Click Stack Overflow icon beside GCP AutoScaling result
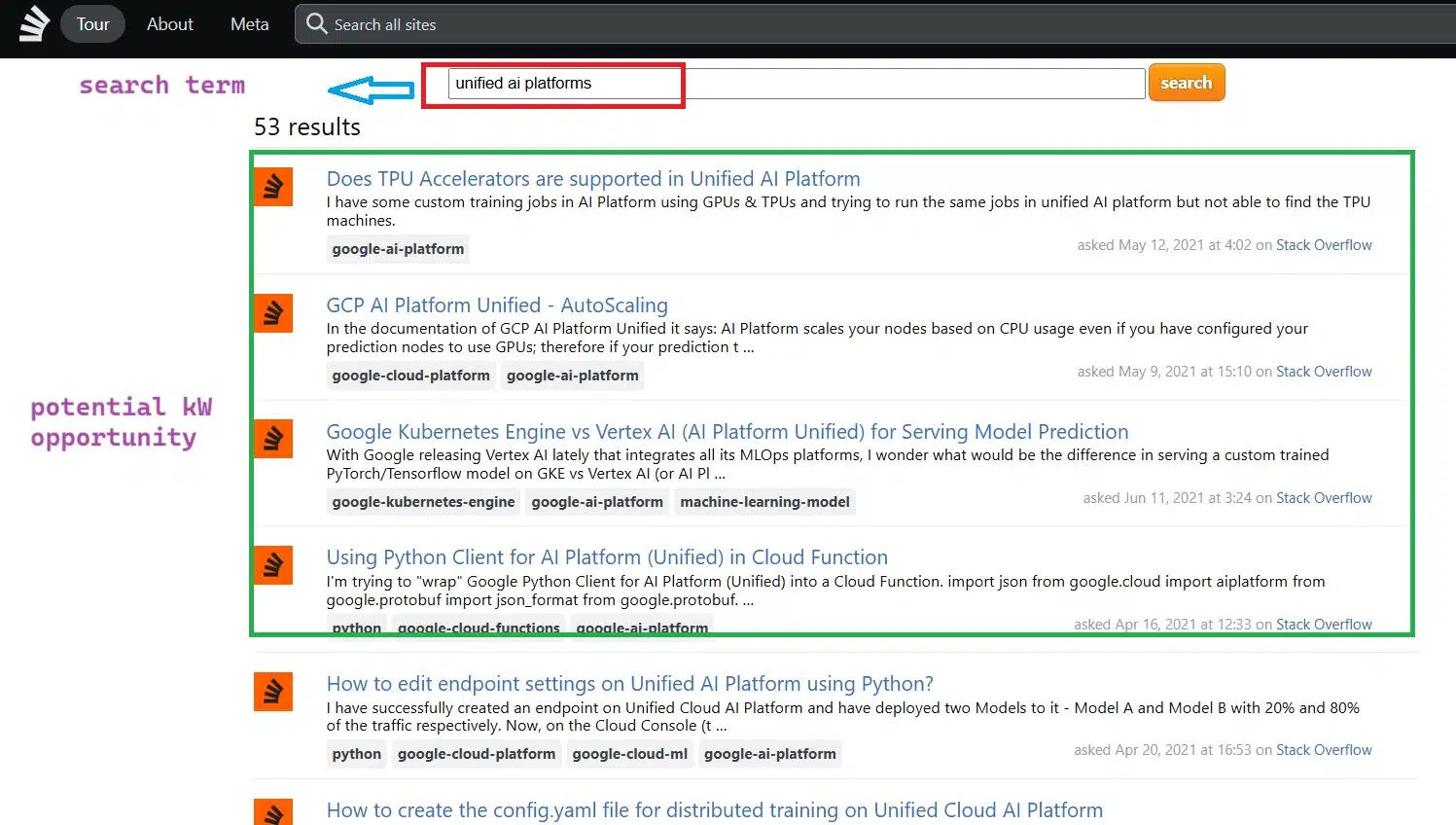This screenshot has height=825, width=1456. coord(273,313)
